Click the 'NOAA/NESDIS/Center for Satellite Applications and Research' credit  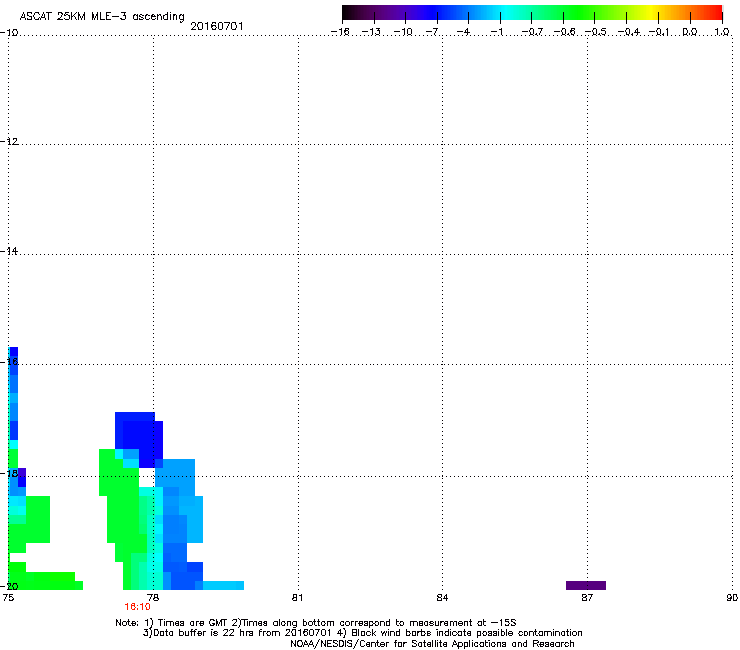tap(432, 644)
